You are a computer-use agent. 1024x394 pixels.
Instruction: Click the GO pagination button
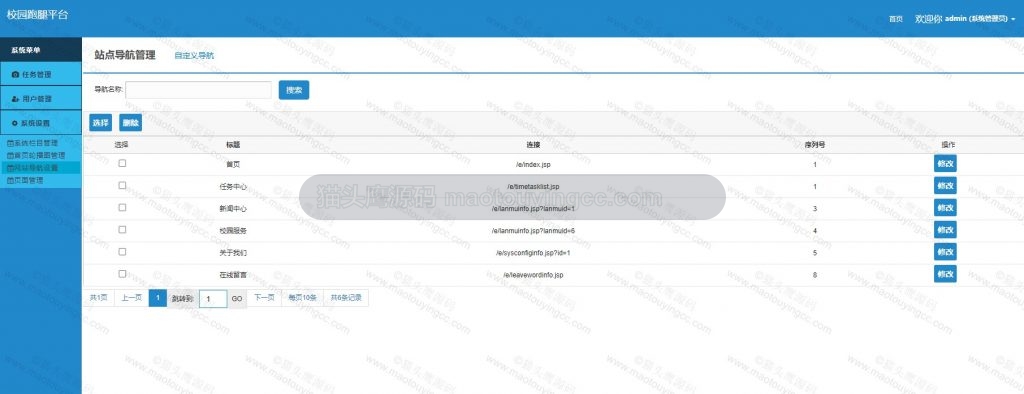point(237,299)
